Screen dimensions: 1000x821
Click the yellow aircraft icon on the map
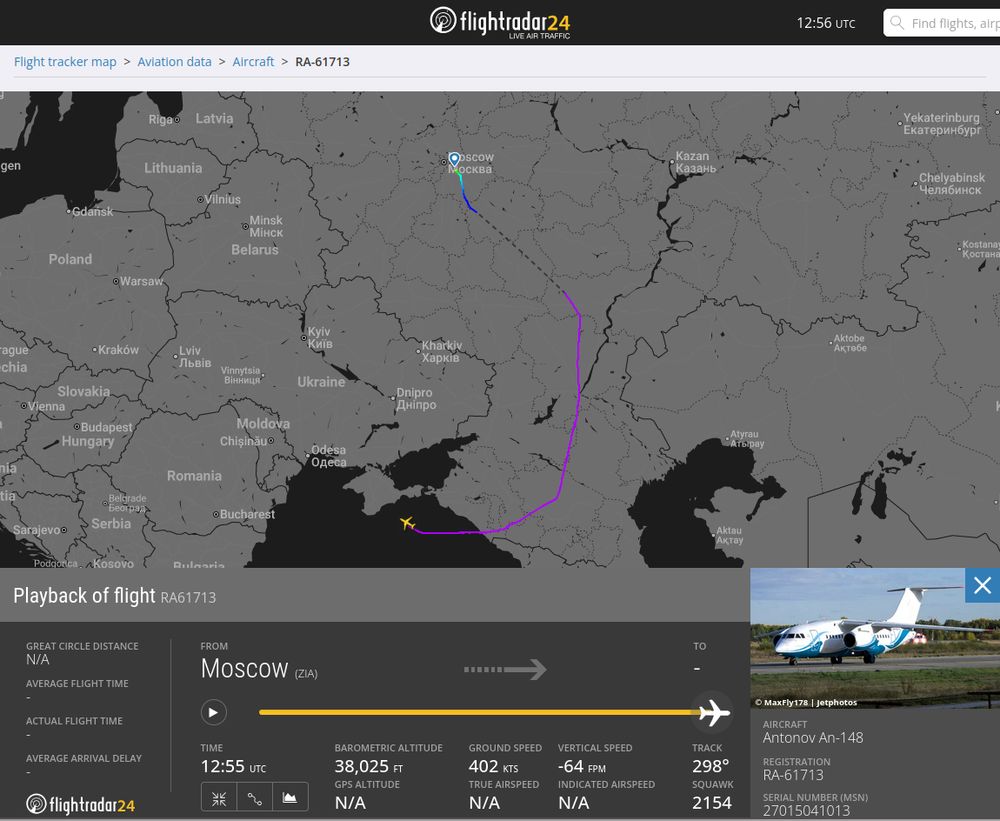click(x=408, y=523)
